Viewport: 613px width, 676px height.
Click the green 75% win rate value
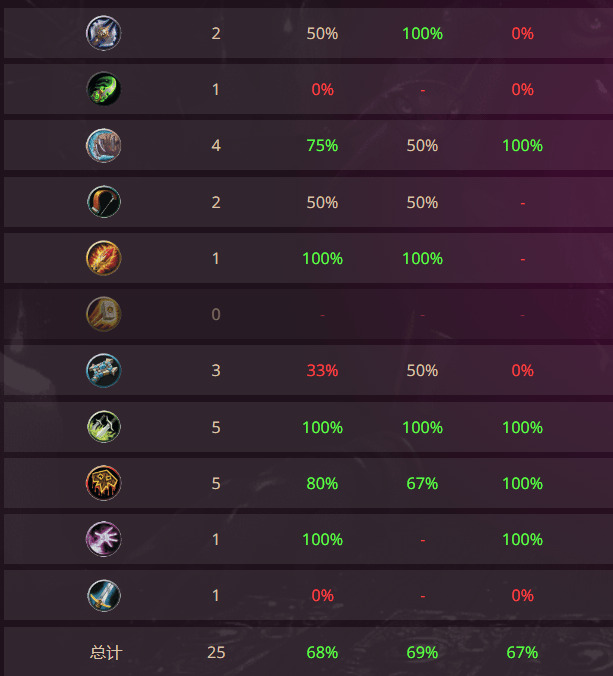click(322, 145)
